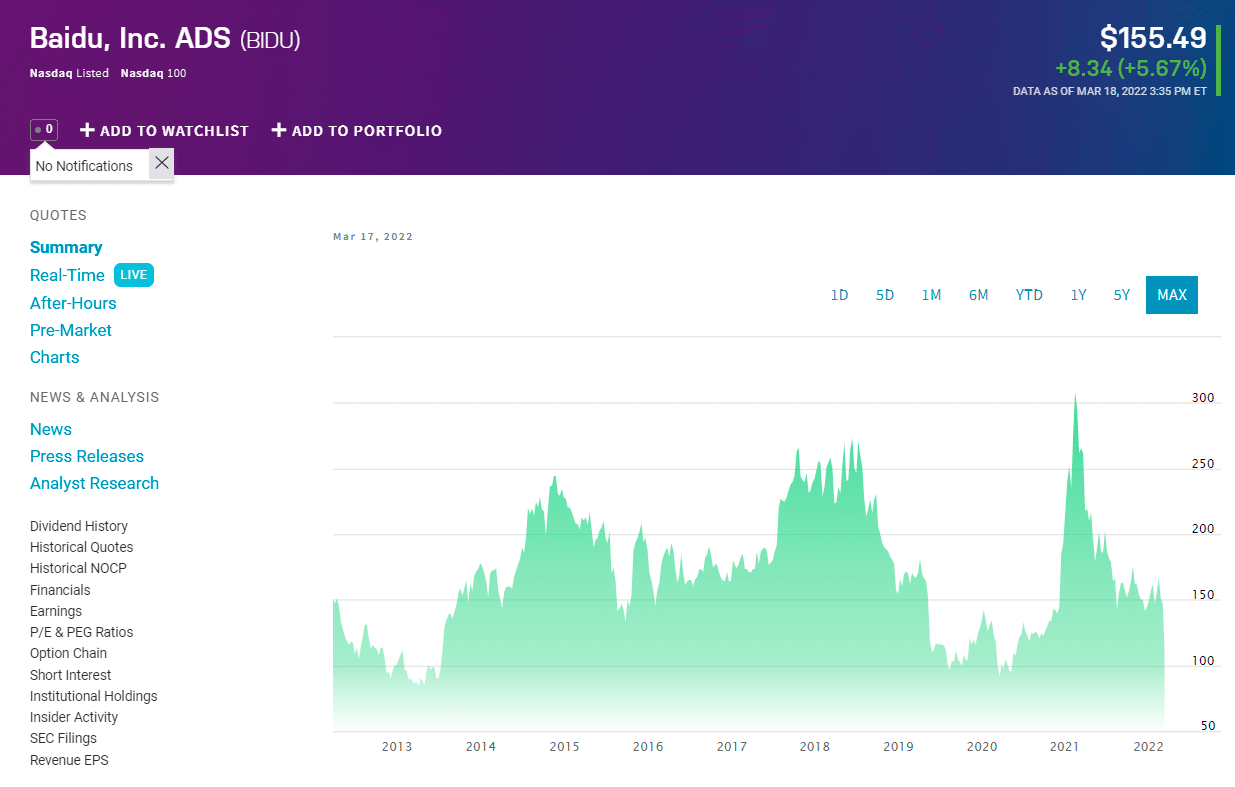Open SEC Filings
Image resolution: width=1235 pixels, height=787 pixels.
[63, 738]
